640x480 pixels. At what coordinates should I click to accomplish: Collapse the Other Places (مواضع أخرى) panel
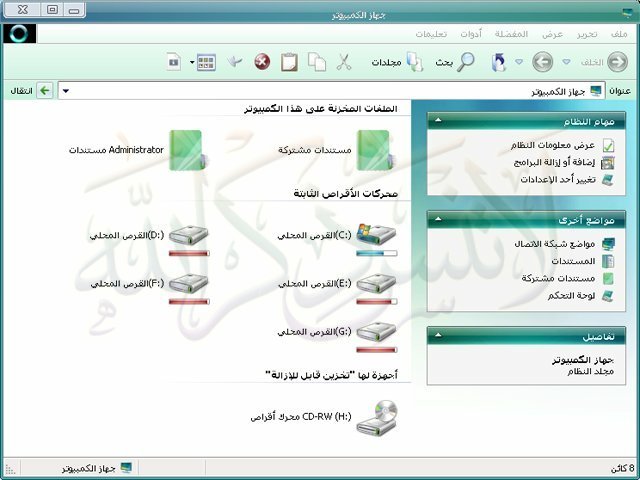tap(438, 219)
